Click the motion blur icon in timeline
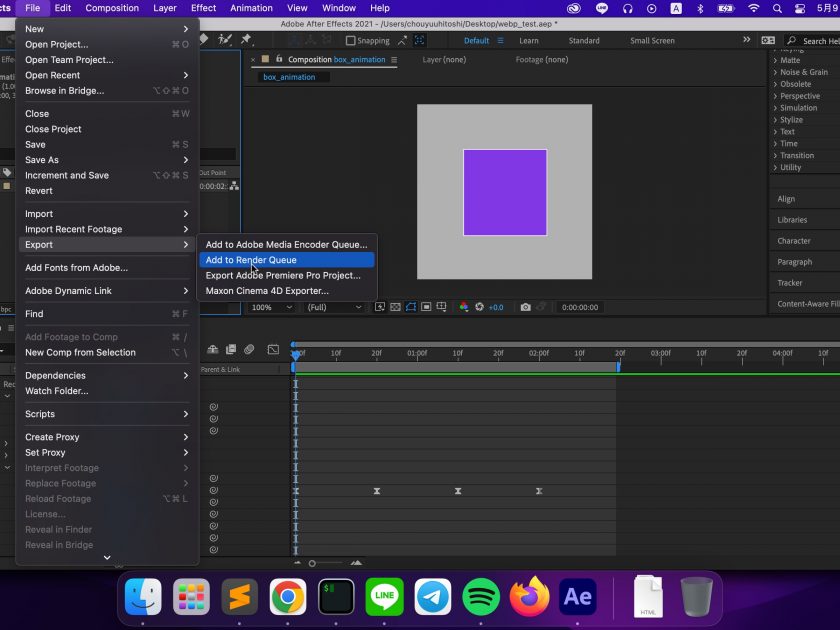The width and height of the screenshot is (840, 630). point(248,349)
